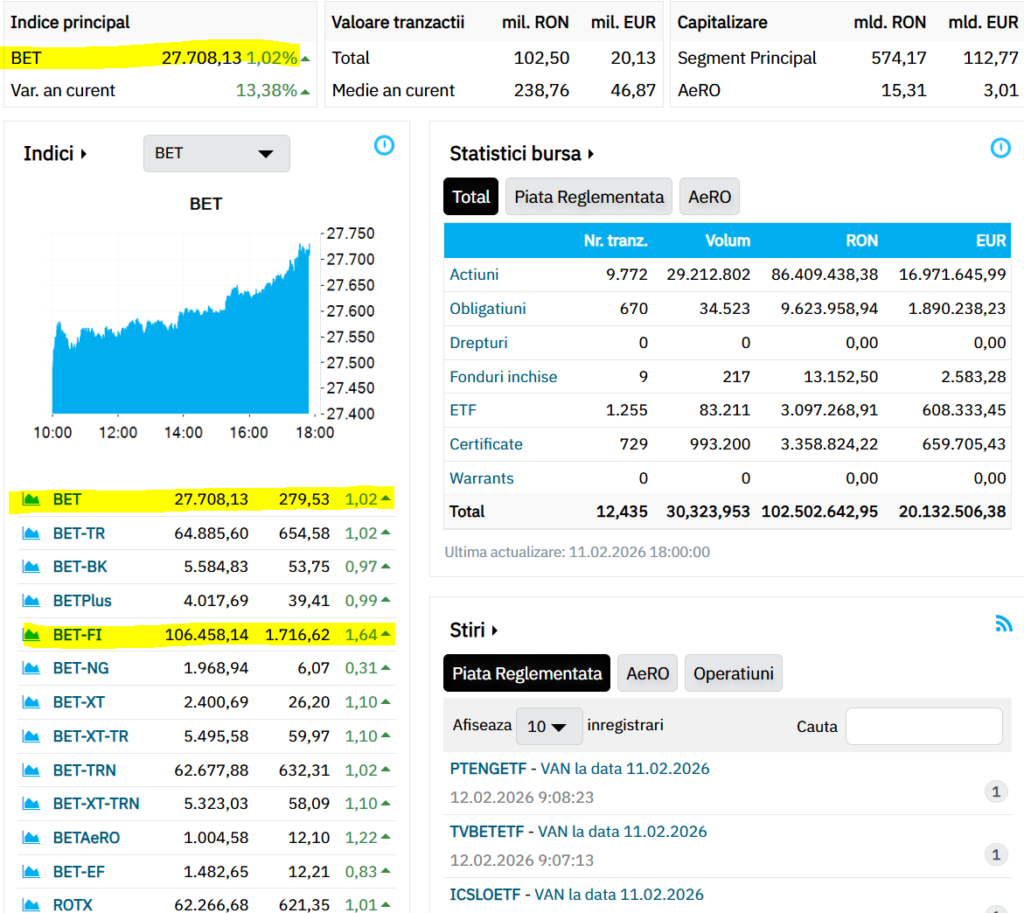Click the info icon in Statistici bursa panel
1024x913 pixels.
pos(1000,148)
